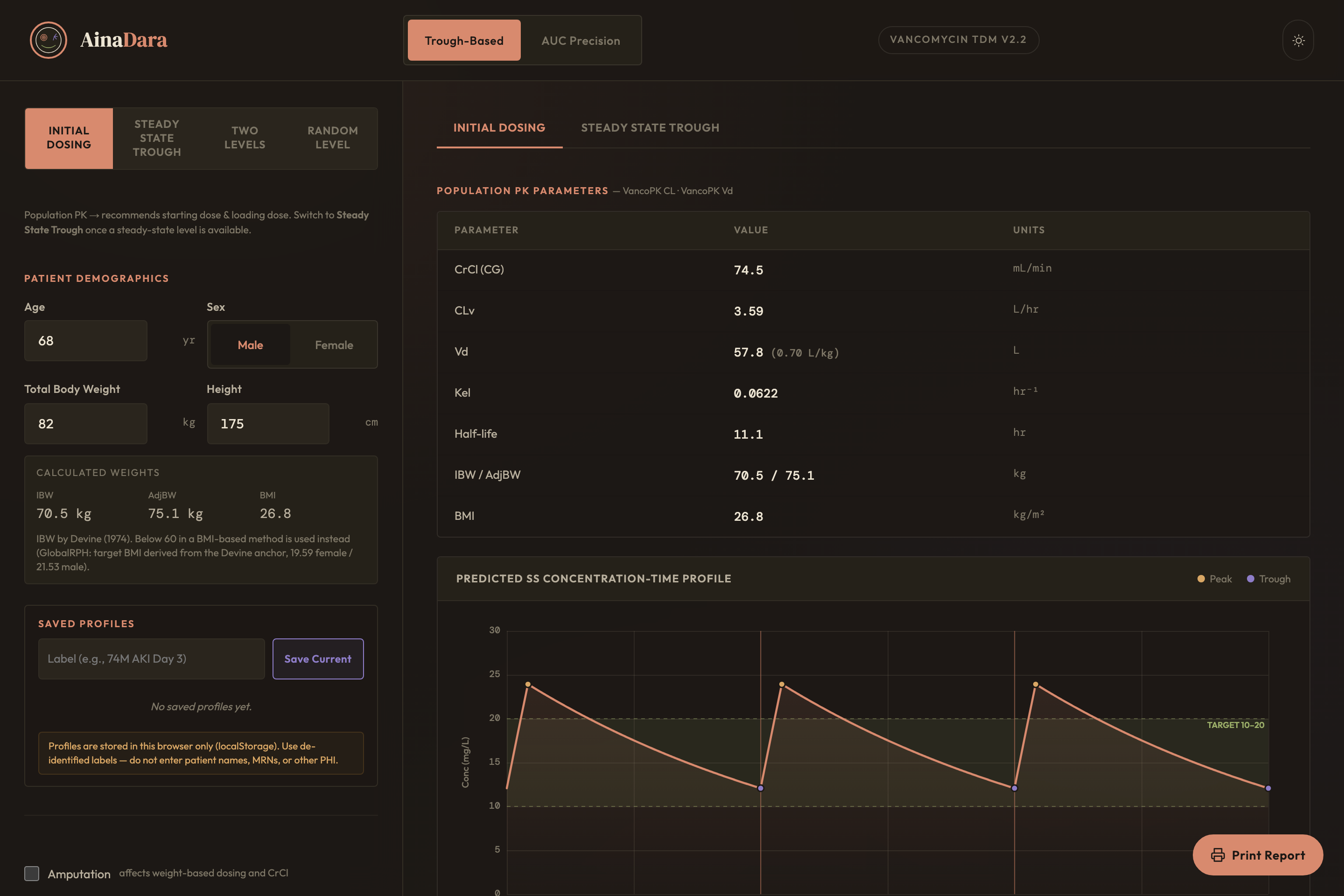Click the AinaDara face logo icon
This screenshot has width=1344, height=896.
tap(49, 40)
